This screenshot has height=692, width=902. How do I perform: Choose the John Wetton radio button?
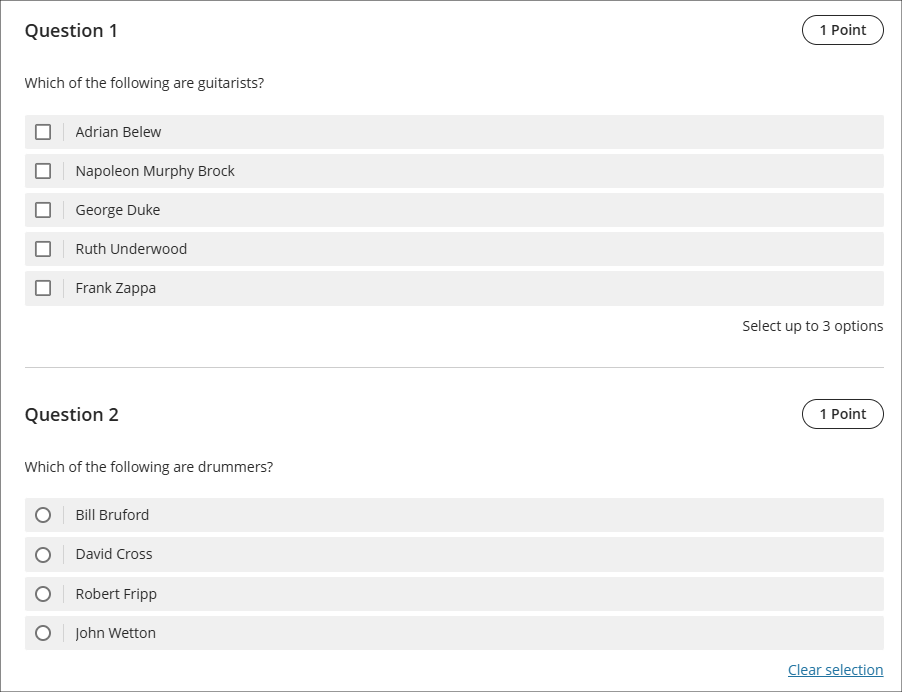[x=43, y=633]
